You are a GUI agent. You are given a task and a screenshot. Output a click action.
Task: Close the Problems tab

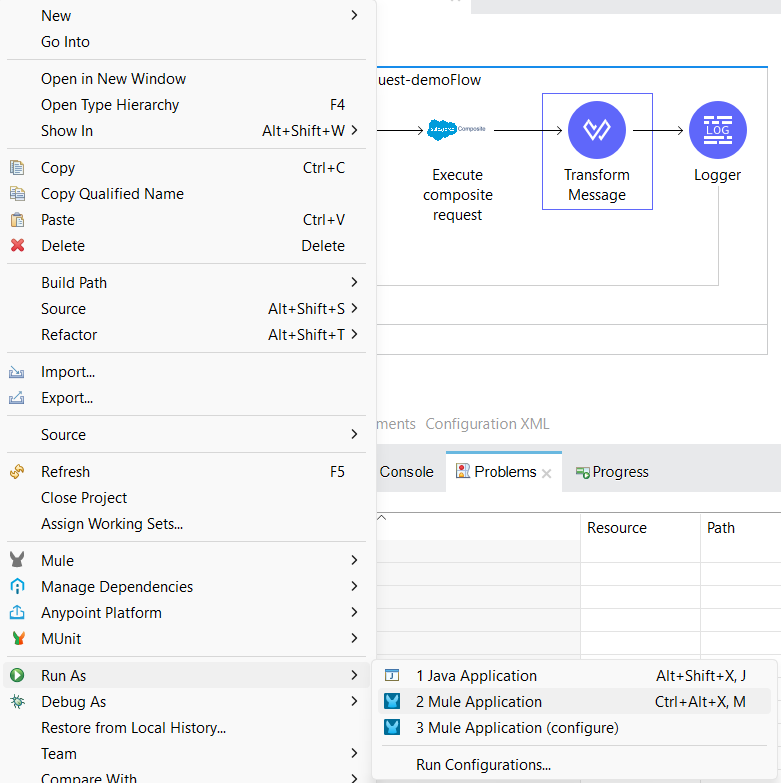coord(547,474)
